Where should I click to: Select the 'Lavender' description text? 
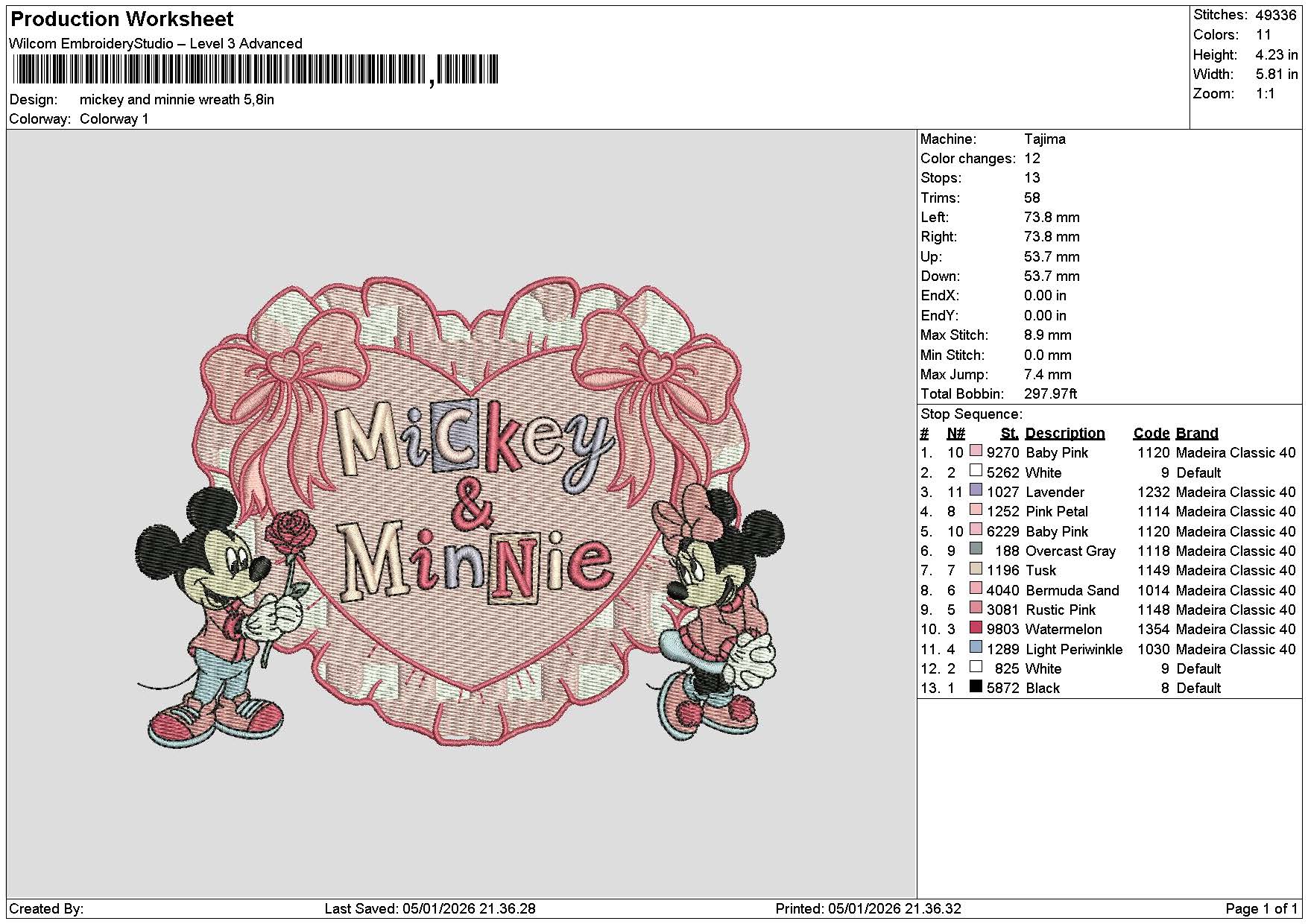point(1055,492)
